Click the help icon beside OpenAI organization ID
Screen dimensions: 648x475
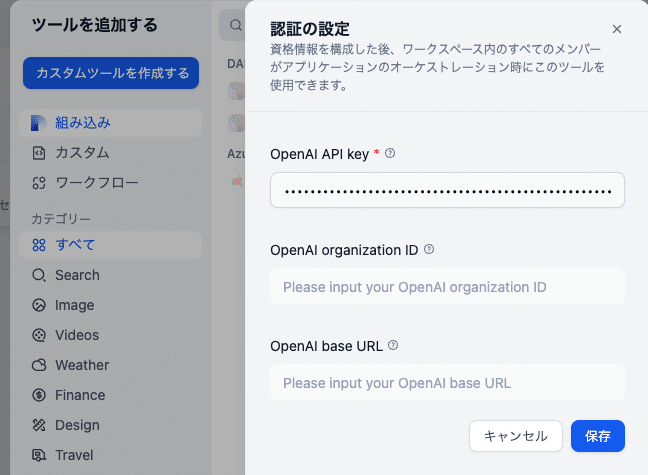(x=429, y=249)
